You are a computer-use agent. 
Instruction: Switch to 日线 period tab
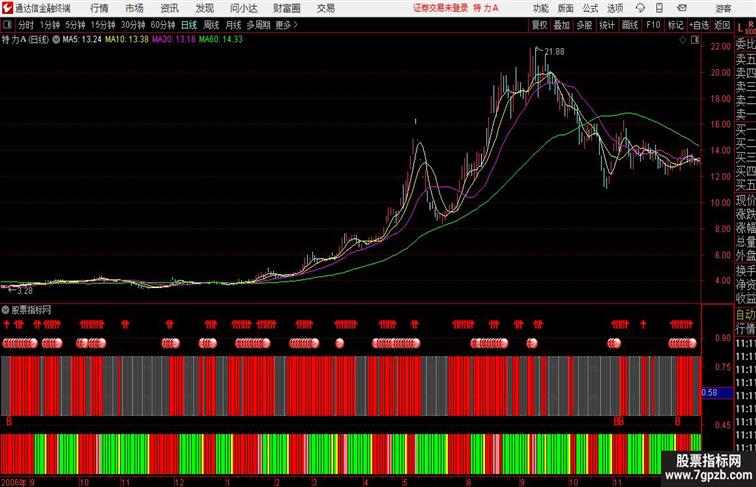coord(189,25)
